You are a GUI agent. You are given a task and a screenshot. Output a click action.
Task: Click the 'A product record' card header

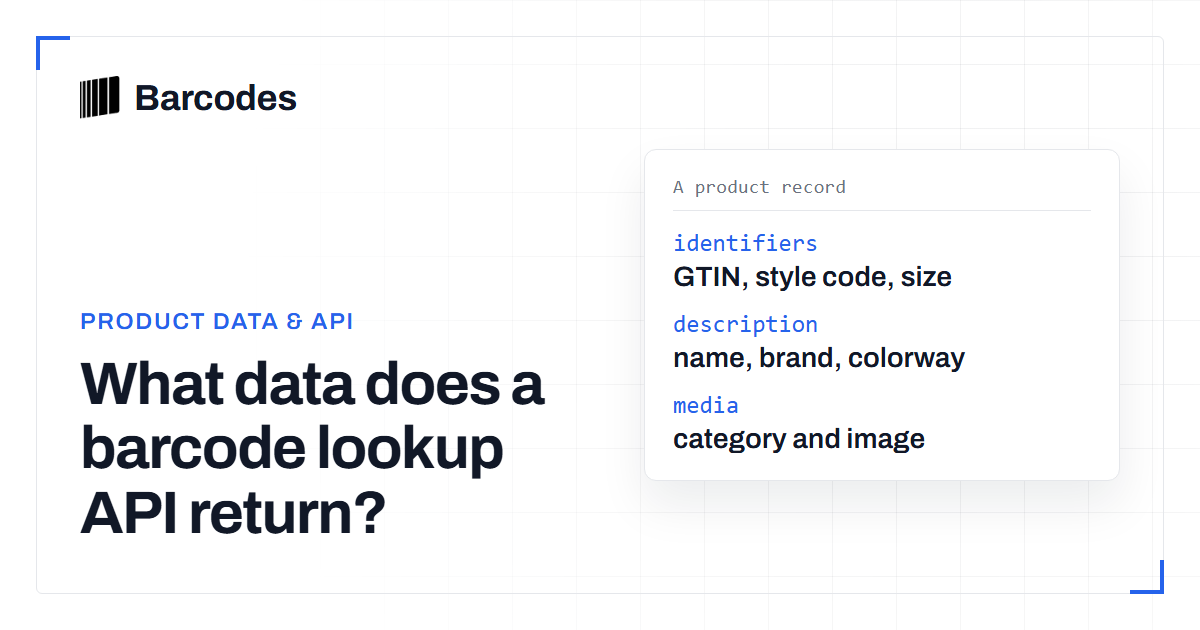click(759, 187)
